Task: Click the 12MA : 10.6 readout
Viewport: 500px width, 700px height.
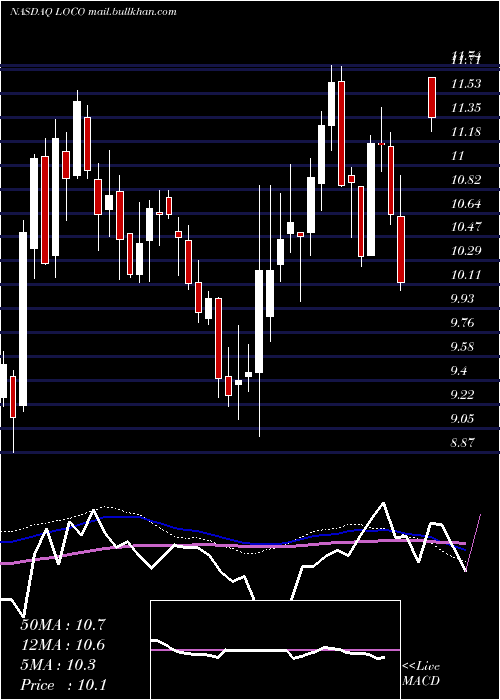Action: 63,645
